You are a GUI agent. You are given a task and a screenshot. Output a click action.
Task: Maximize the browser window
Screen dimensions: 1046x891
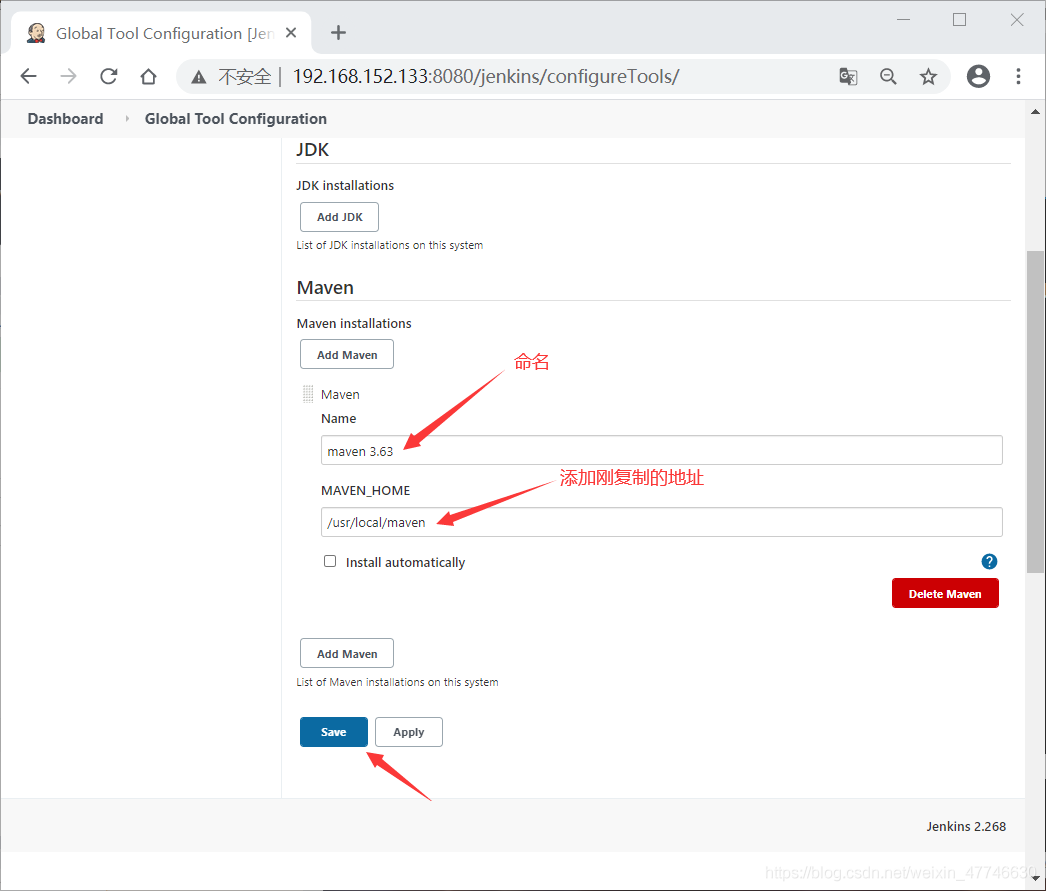[x=959, y=20]
